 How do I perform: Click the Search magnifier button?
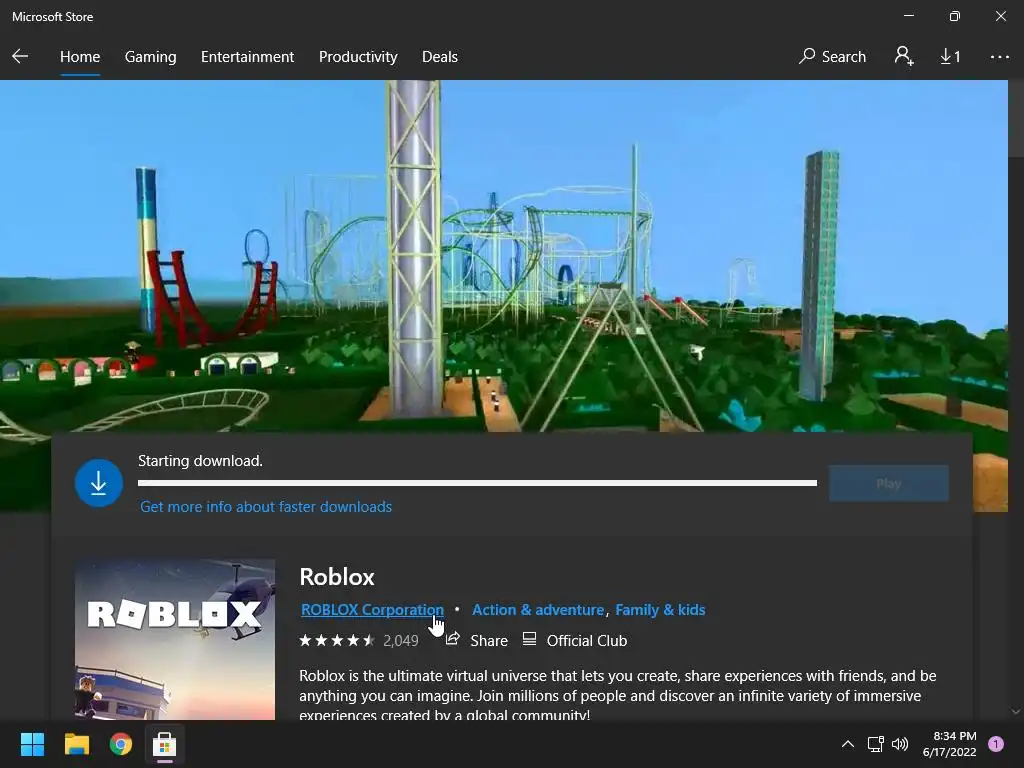832,57
